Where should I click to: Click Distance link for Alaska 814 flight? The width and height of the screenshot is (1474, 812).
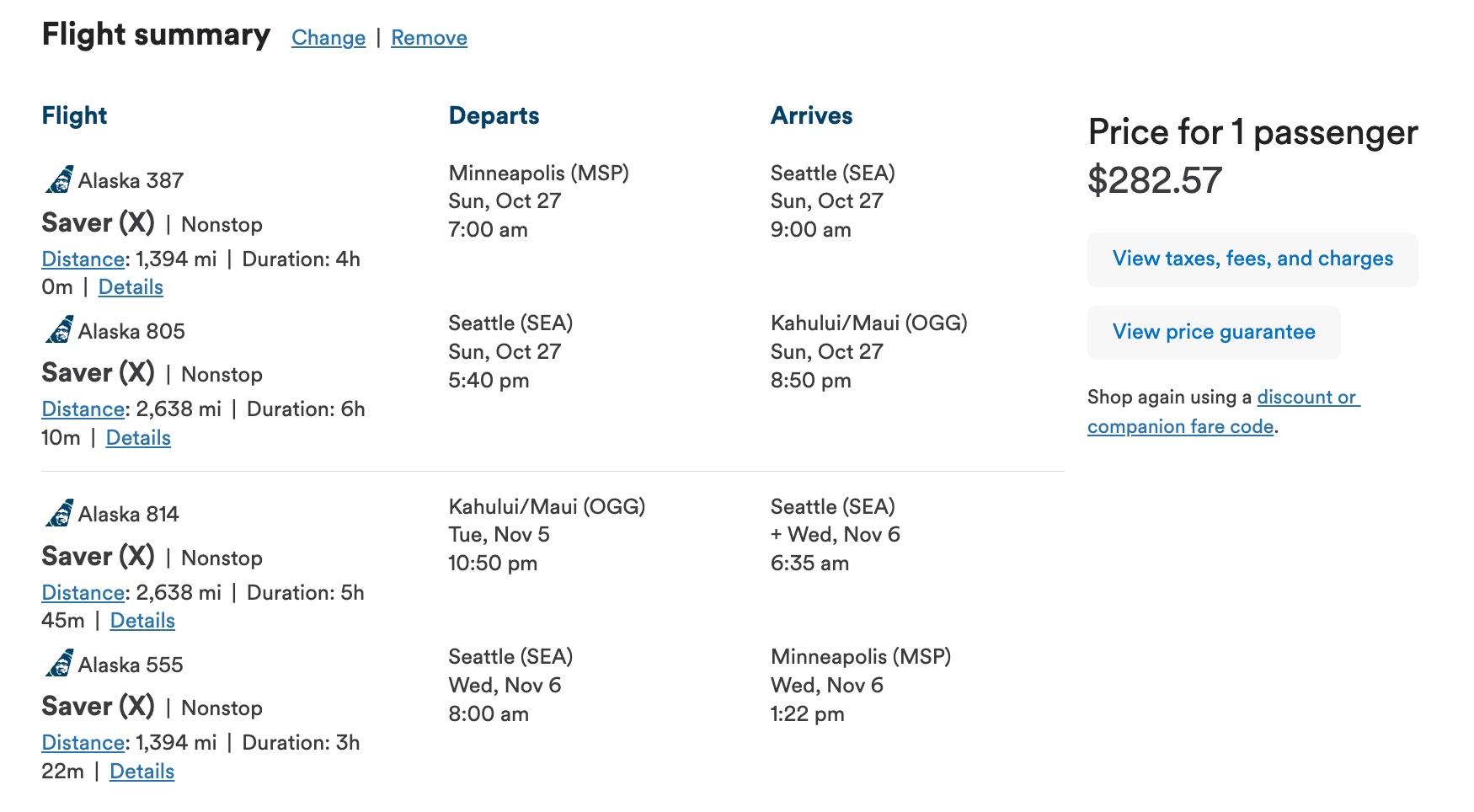(83, 593)
